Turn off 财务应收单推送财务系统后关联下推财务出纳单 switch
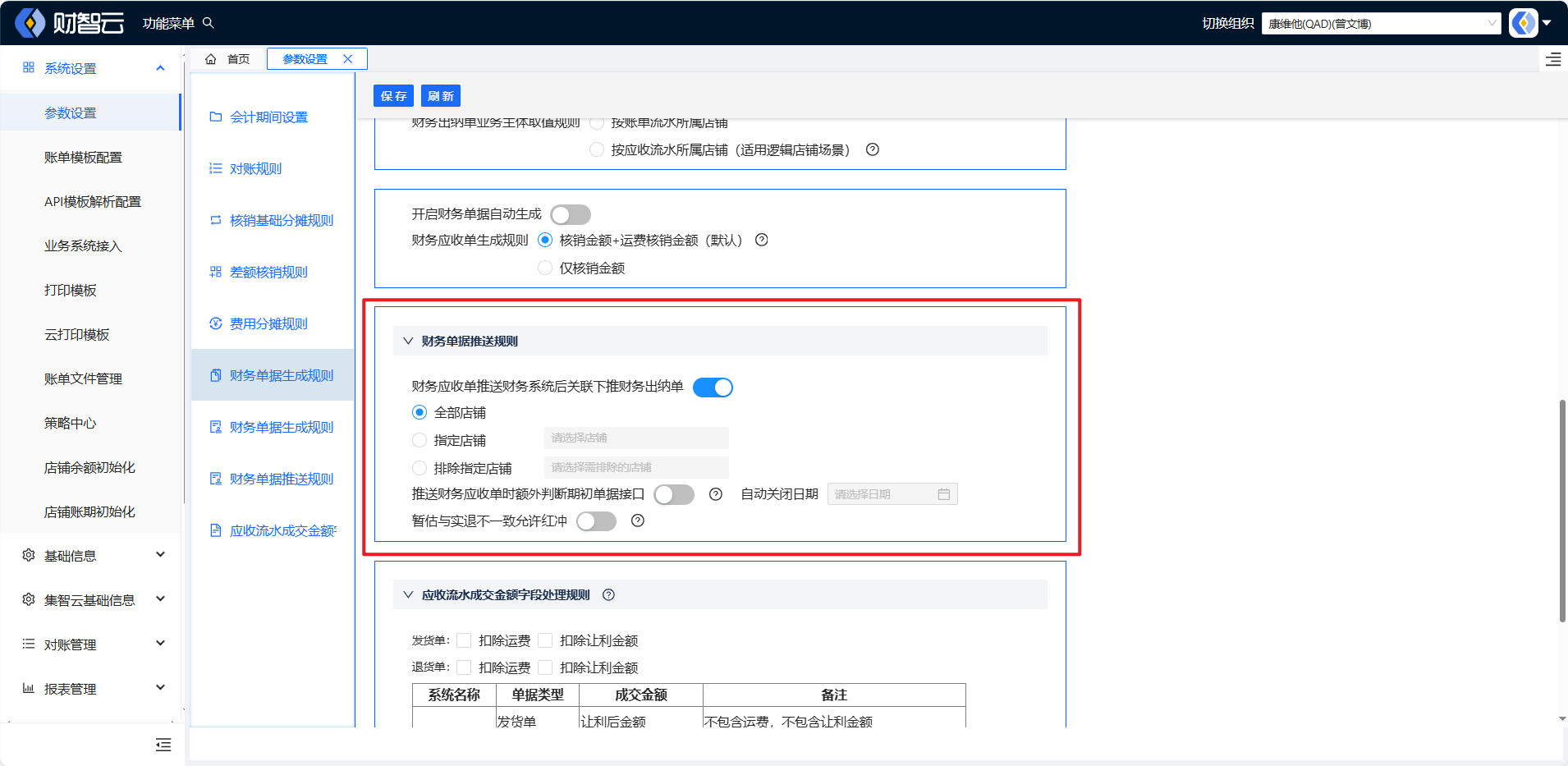The image size is (1568, 766). [x=713, y=388]
